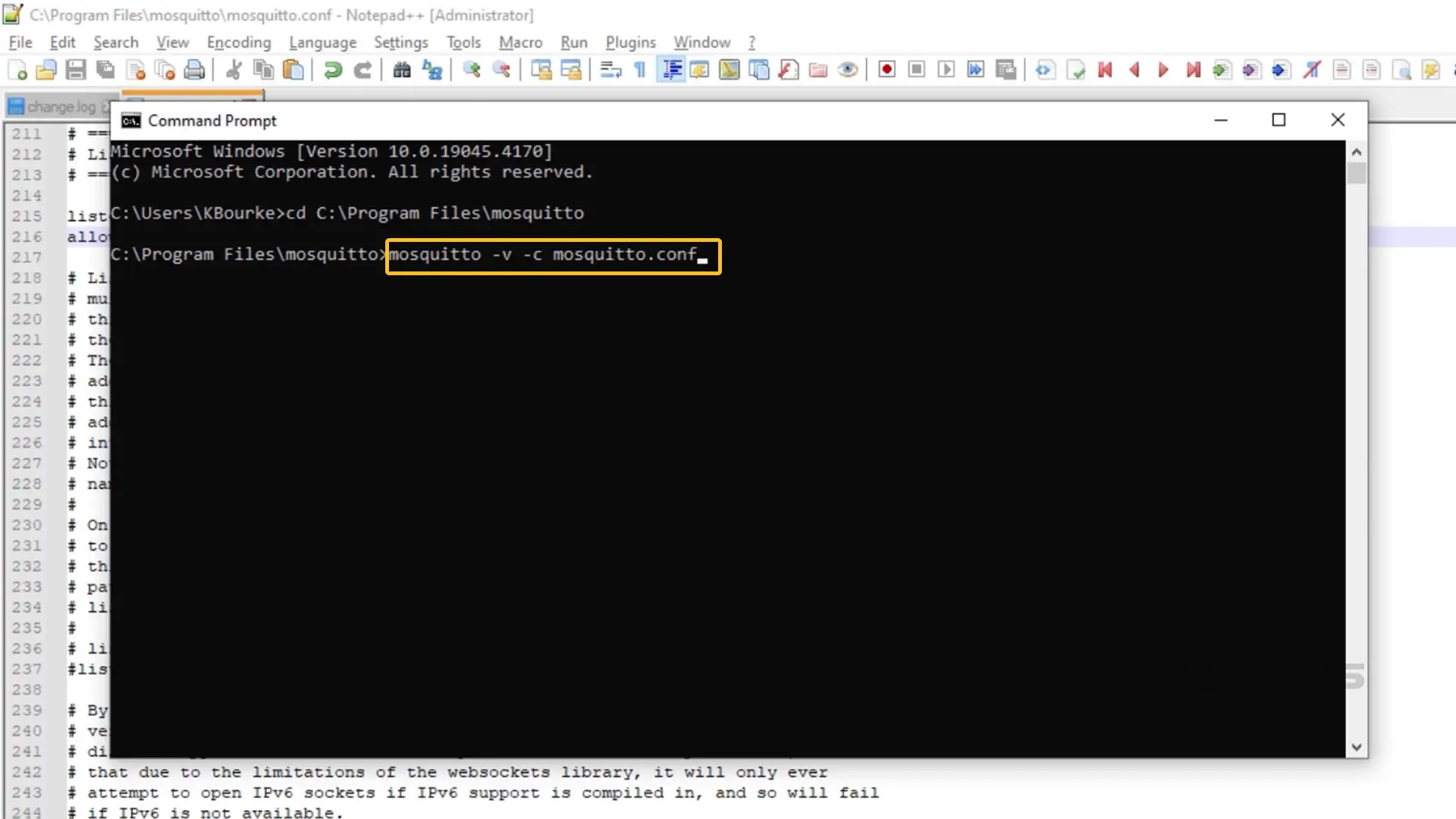
Task: Click the red previous-difference arrow
Action: pos(1134,71)
